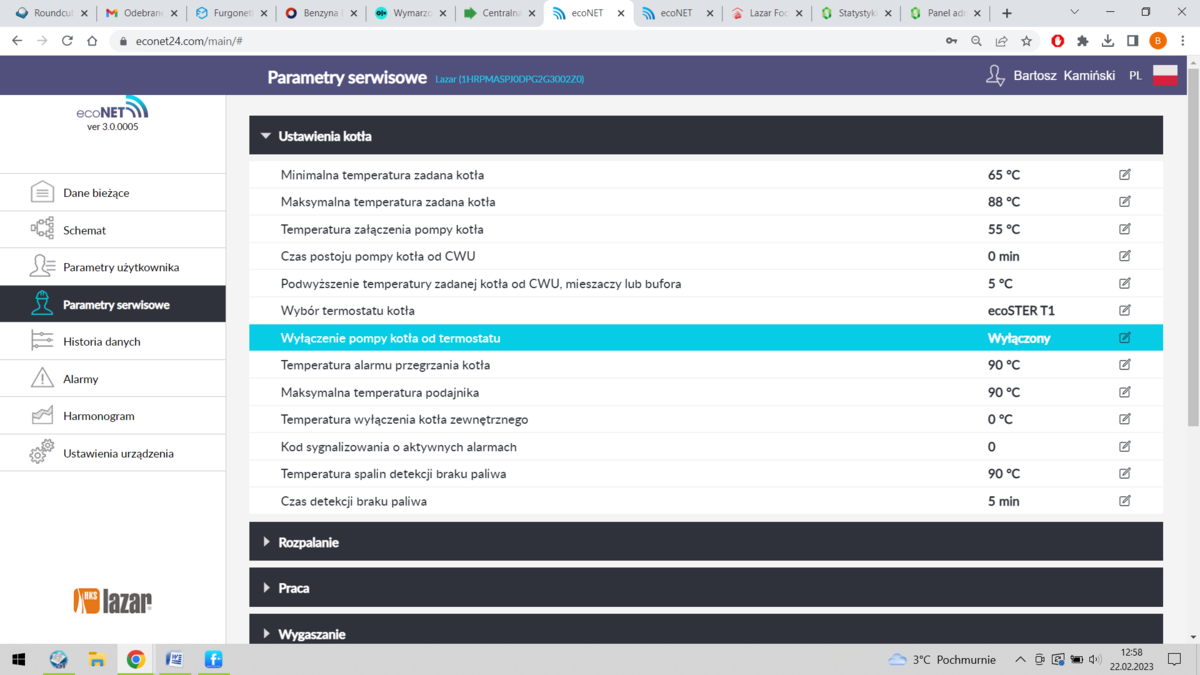Image resolution: width=1200 pixels, height=675 pixels.
Task: Edit Wyłączenie pompy kotła od termostatu toggle
Action: (x=1125, y=338)
